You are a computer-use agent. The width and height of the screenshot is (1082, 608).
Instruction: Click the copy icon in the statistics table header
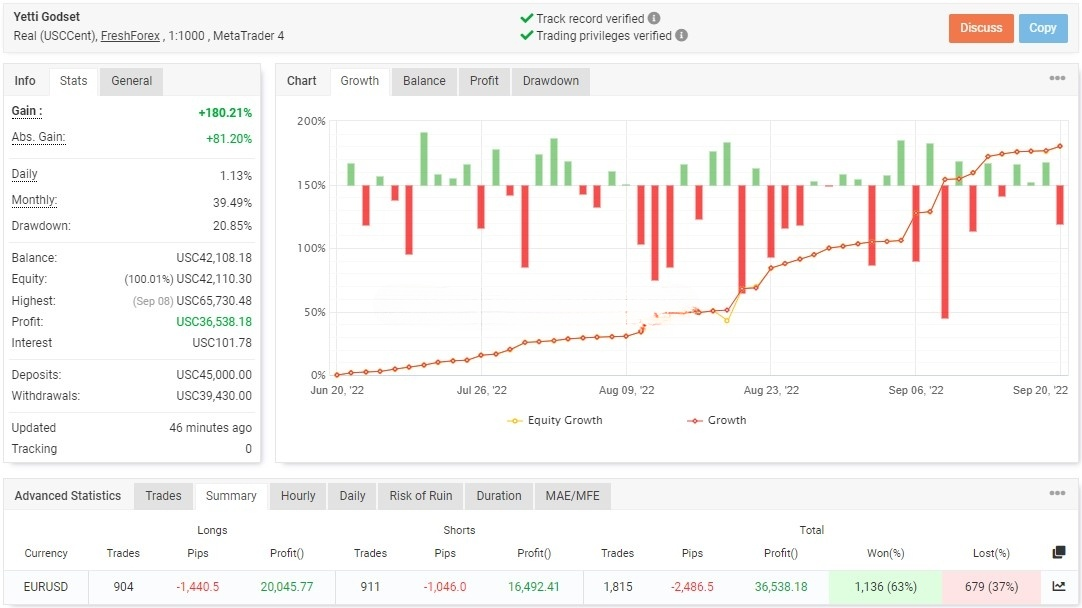(x=1059, y=553)
